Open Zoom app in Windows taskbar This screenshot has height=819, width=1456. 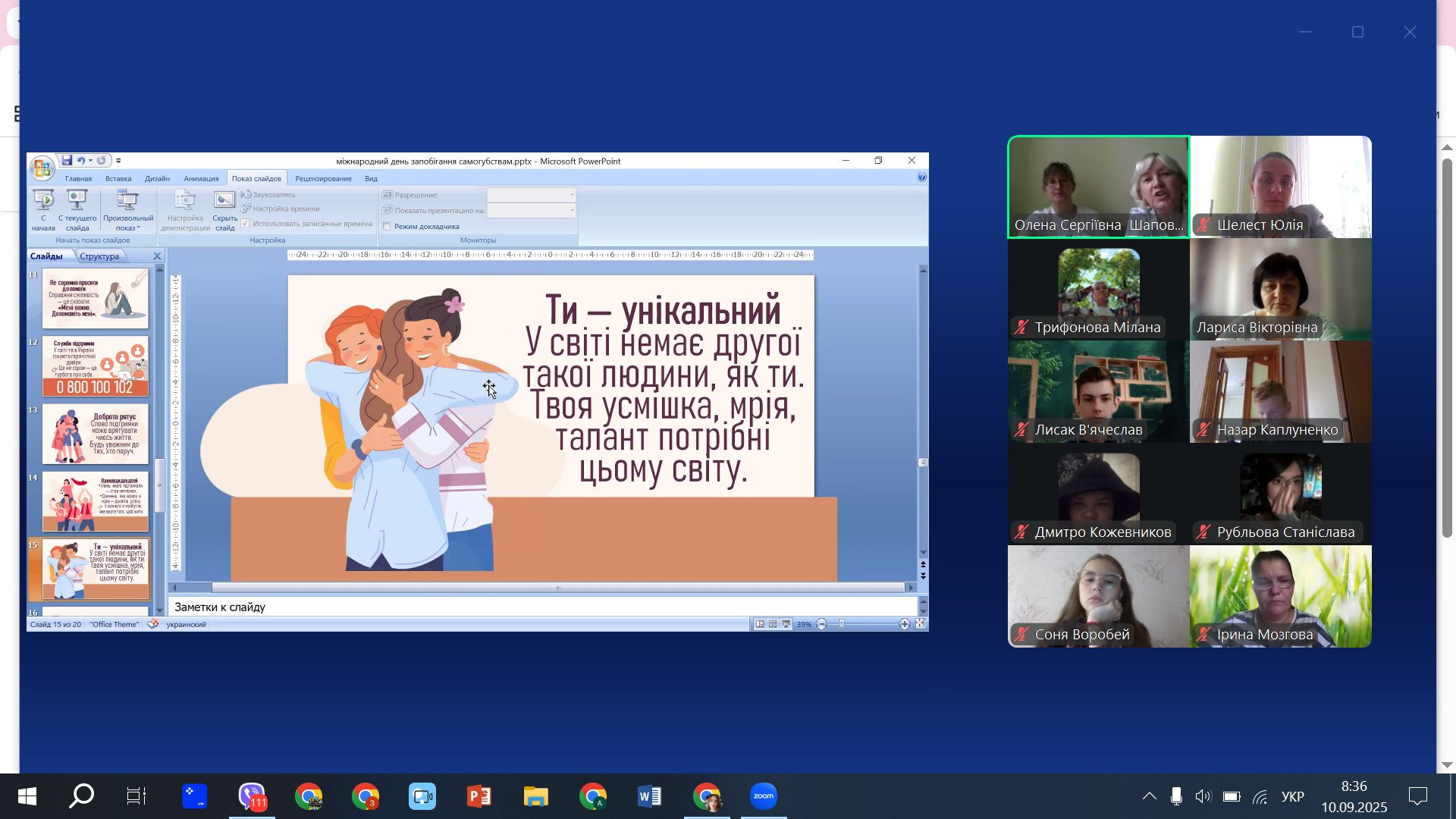(x=764, y=796)
